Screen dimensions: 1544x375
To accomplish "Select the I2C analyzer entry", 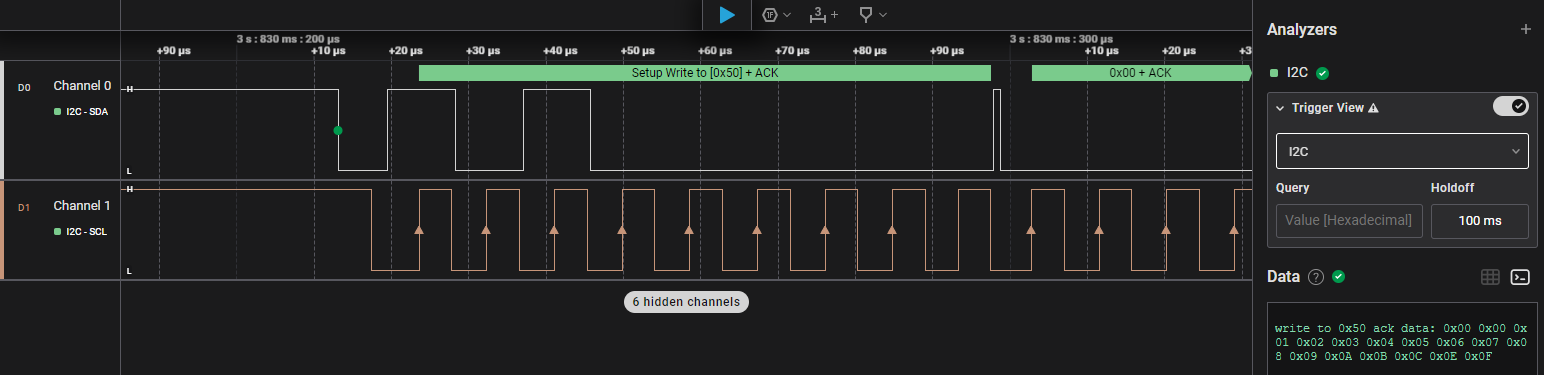I will pos(1298,73).
